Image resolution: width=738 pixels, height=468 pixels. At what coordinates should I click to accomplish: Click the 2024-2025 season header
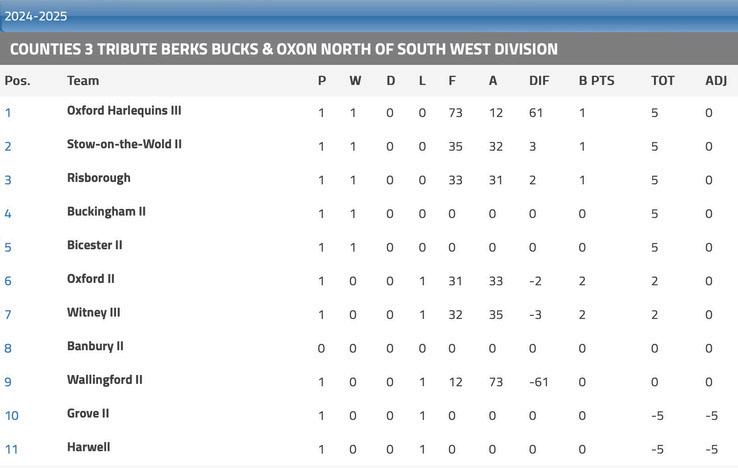click(x=36, y=16)
